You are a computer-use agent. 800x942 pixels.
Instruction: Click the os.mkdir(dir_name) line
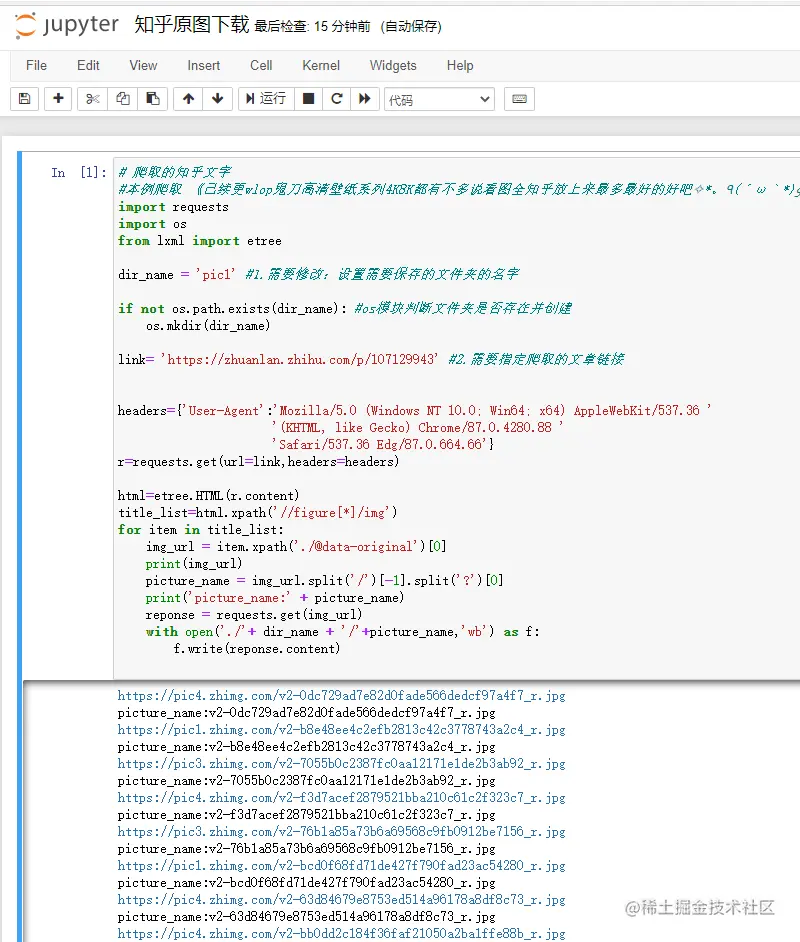208,326
